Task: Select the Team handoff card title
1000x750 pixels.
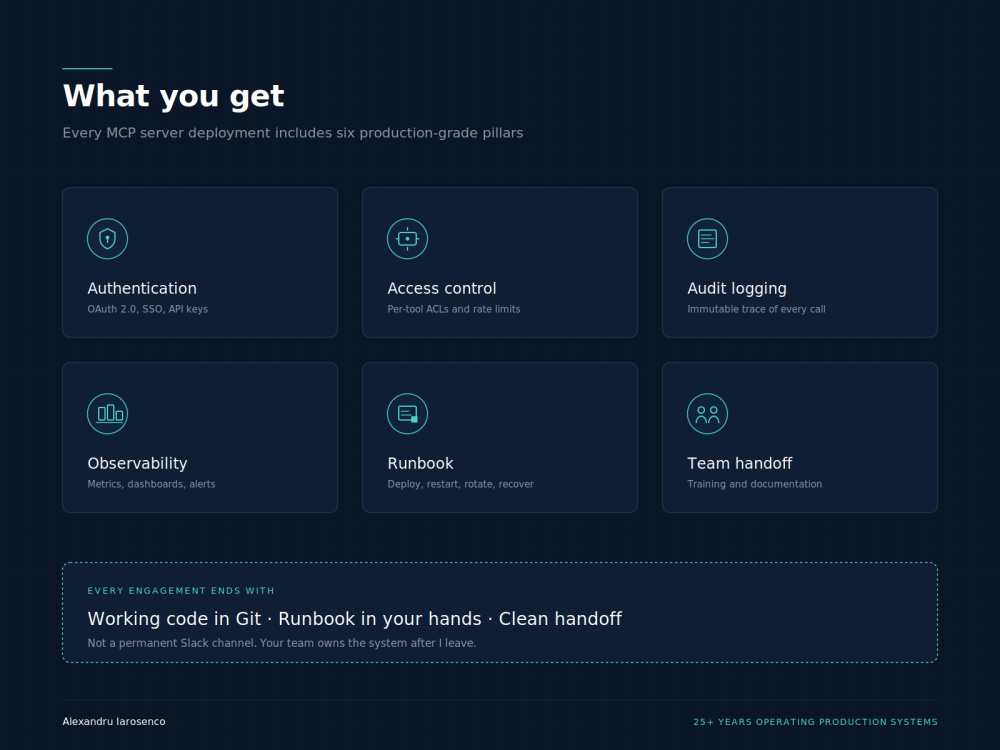Action: (x=739, y=463)
